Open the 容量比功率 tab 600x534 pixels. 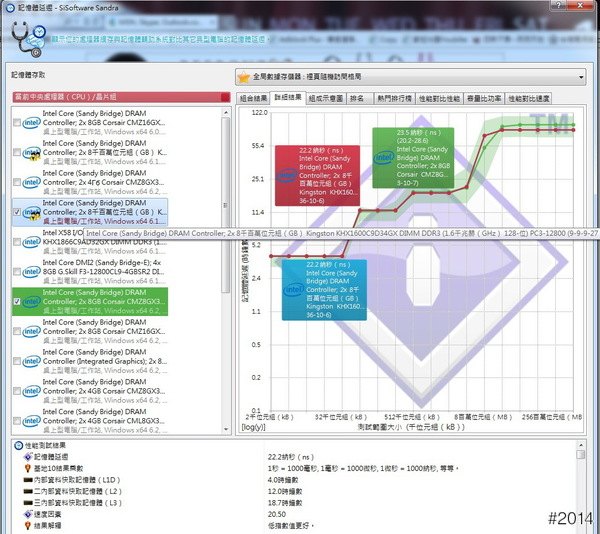click(x=484, y=99)
